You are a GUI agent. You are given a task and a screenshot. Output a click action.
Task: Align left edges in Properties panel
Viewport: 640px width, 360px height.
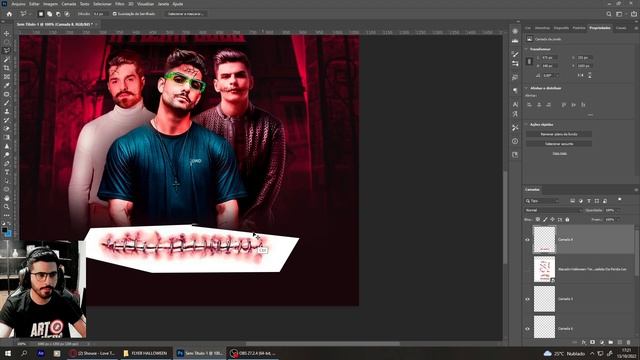[x=529, y=105]
